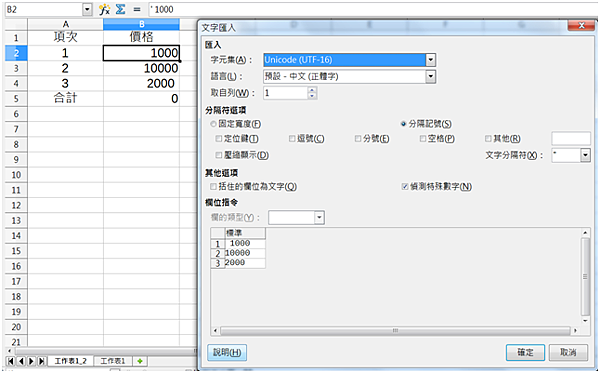Screen dimensions: 600x373
Task: Go to next sheet tab arrow
Action: pyautogui.click(x=31, y=361)
